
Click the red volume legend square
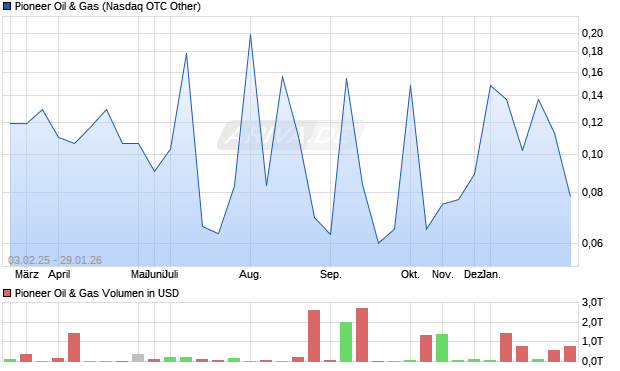[7, 293]
